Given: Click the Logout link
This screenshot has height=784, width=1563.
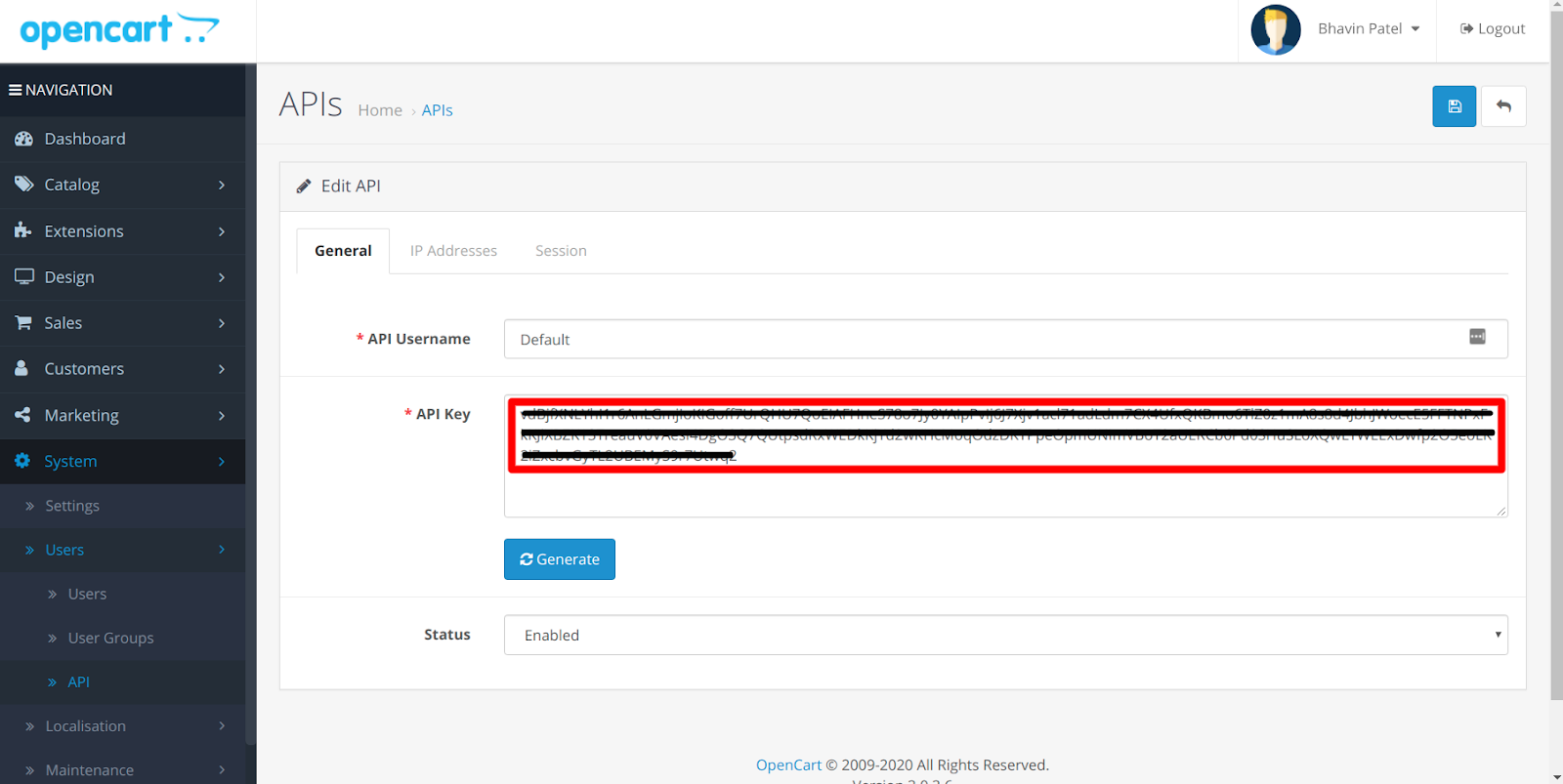Looking at the screenshot, I should pos(1493,28).
